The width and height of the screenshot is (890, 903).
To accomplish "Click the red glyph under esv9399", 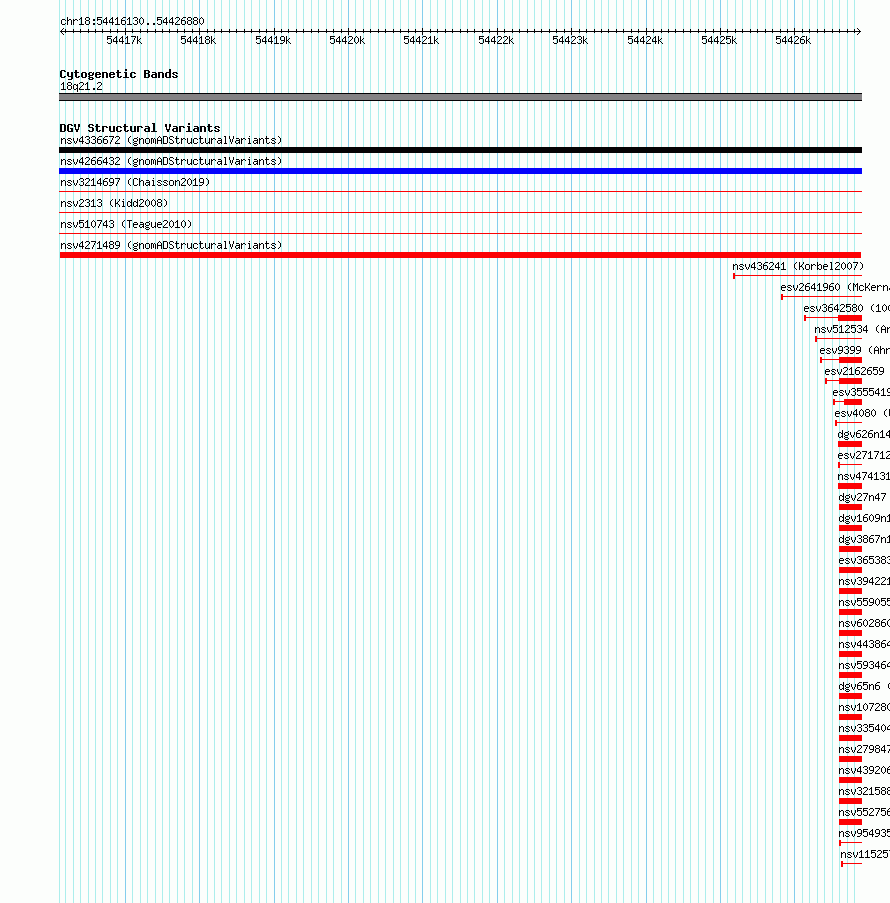I will pos(841,360).
